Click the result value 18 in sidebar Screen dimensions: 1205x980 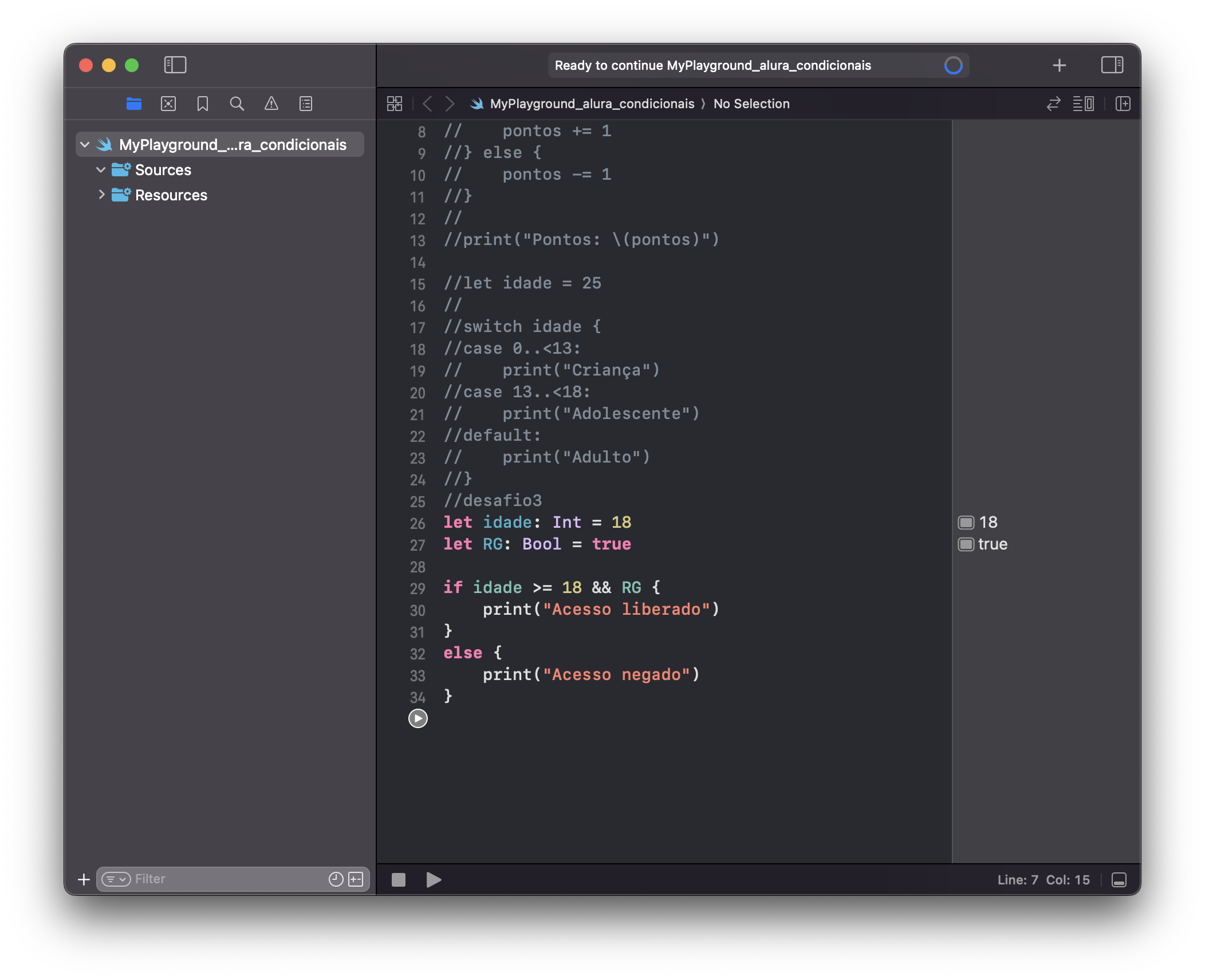coord(988,522)
